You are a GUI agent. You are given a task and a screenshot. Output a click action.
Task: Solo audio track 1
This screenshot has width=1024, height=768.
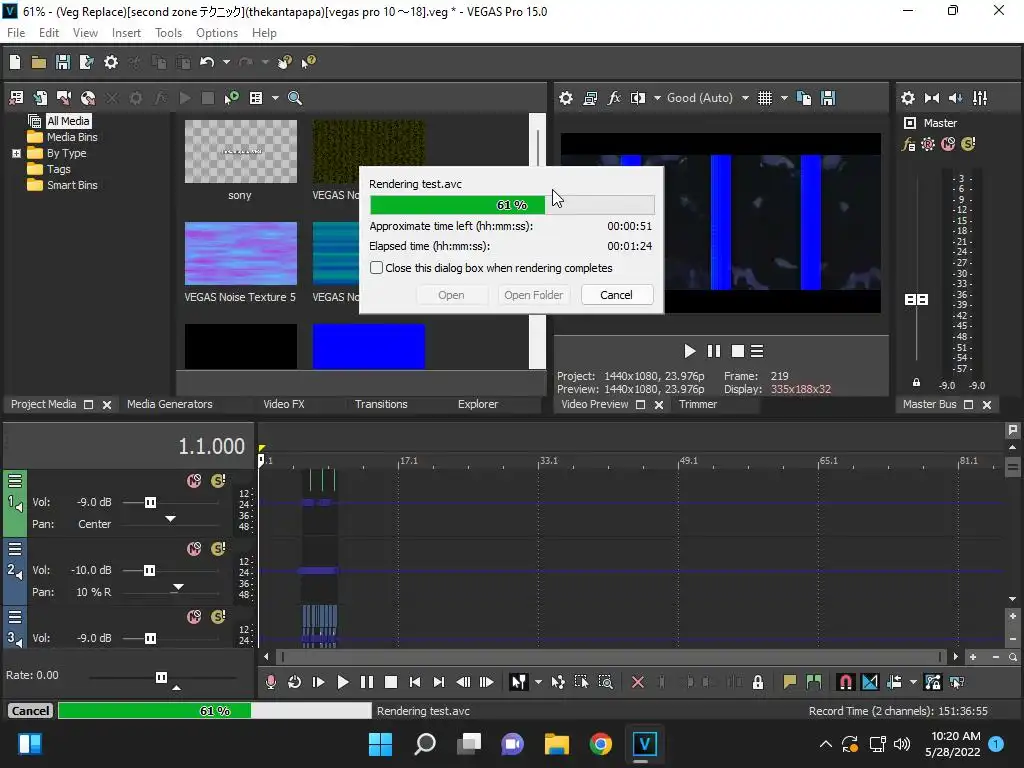218,481
